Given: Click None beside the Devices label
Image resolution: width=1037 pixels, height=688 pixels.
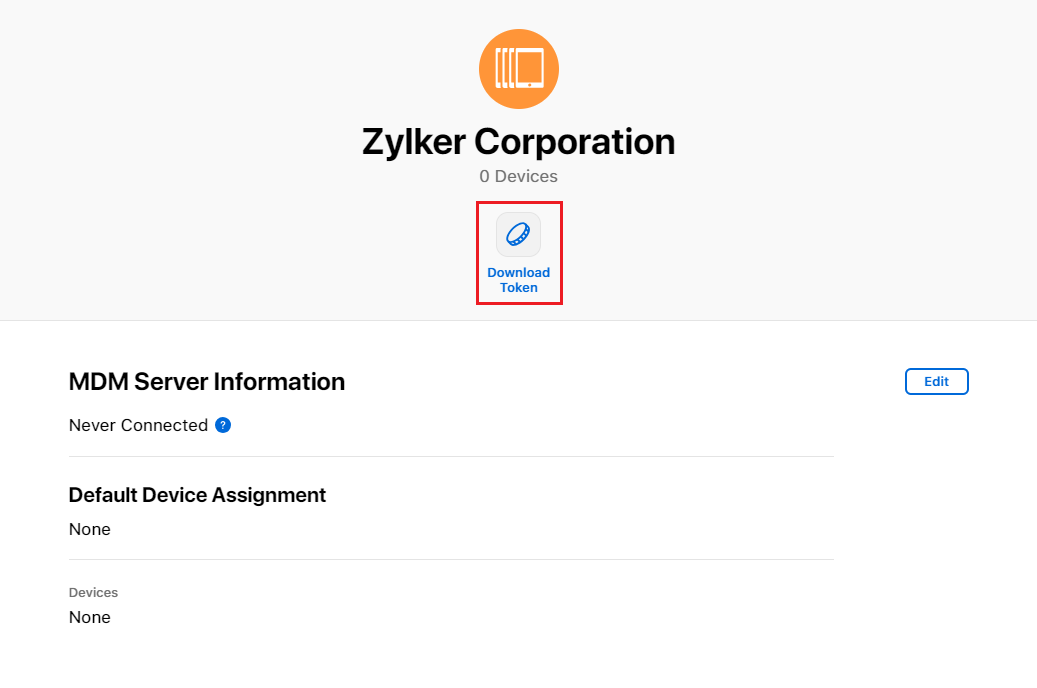Looking at the screenshot, I should coord(89,617).
